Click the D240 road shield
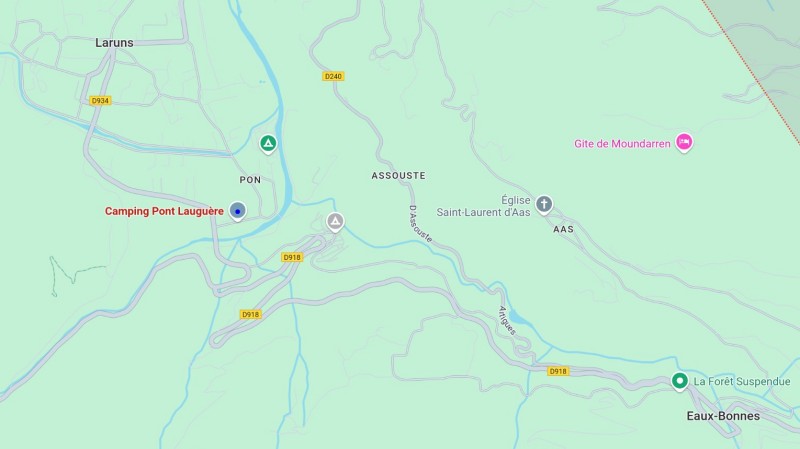The height and width of the screenshot is (449, 800). [x=333, y=76]
